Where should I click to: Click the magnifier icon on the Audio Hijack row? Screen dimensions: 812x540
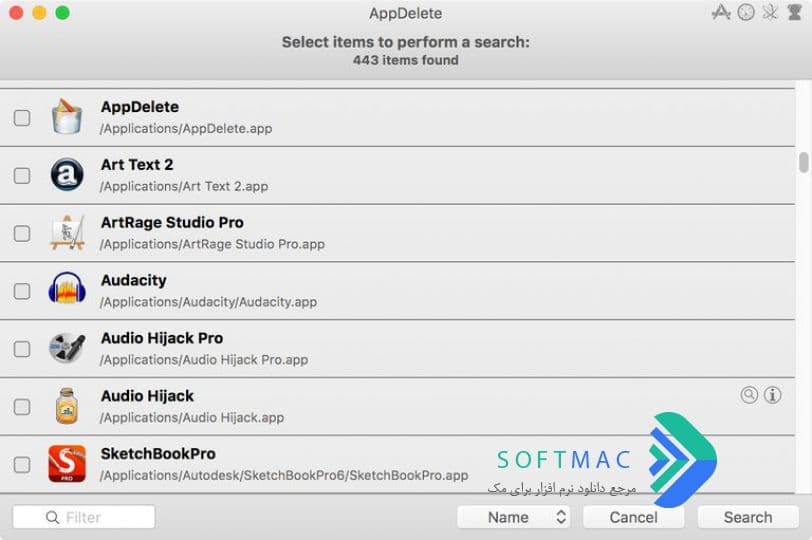(x=749, y=395)
